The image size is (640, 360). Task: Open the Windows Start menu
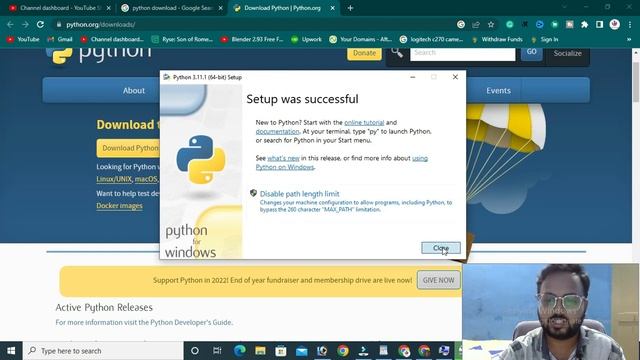11,351
